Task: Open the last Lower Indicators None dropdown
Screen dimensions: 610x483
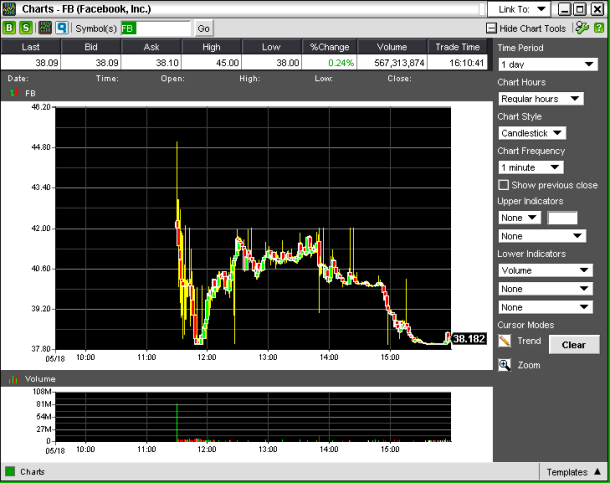Action: tap(545, 307)
